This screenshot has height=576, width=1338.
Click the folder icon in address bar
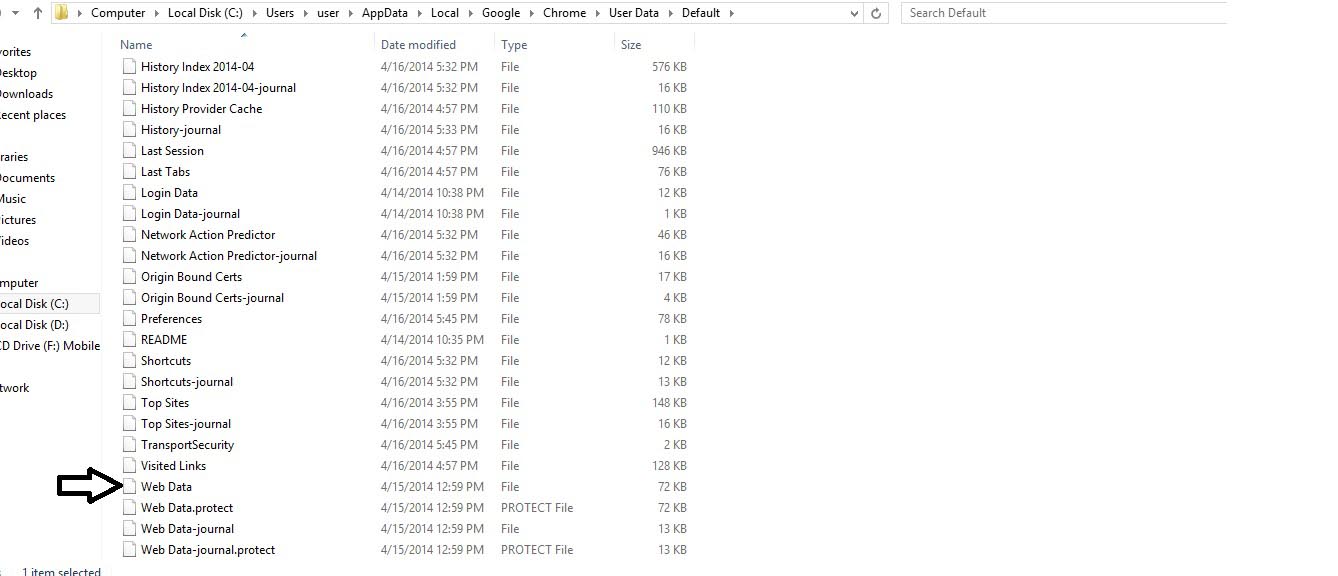tap(62, 13)
